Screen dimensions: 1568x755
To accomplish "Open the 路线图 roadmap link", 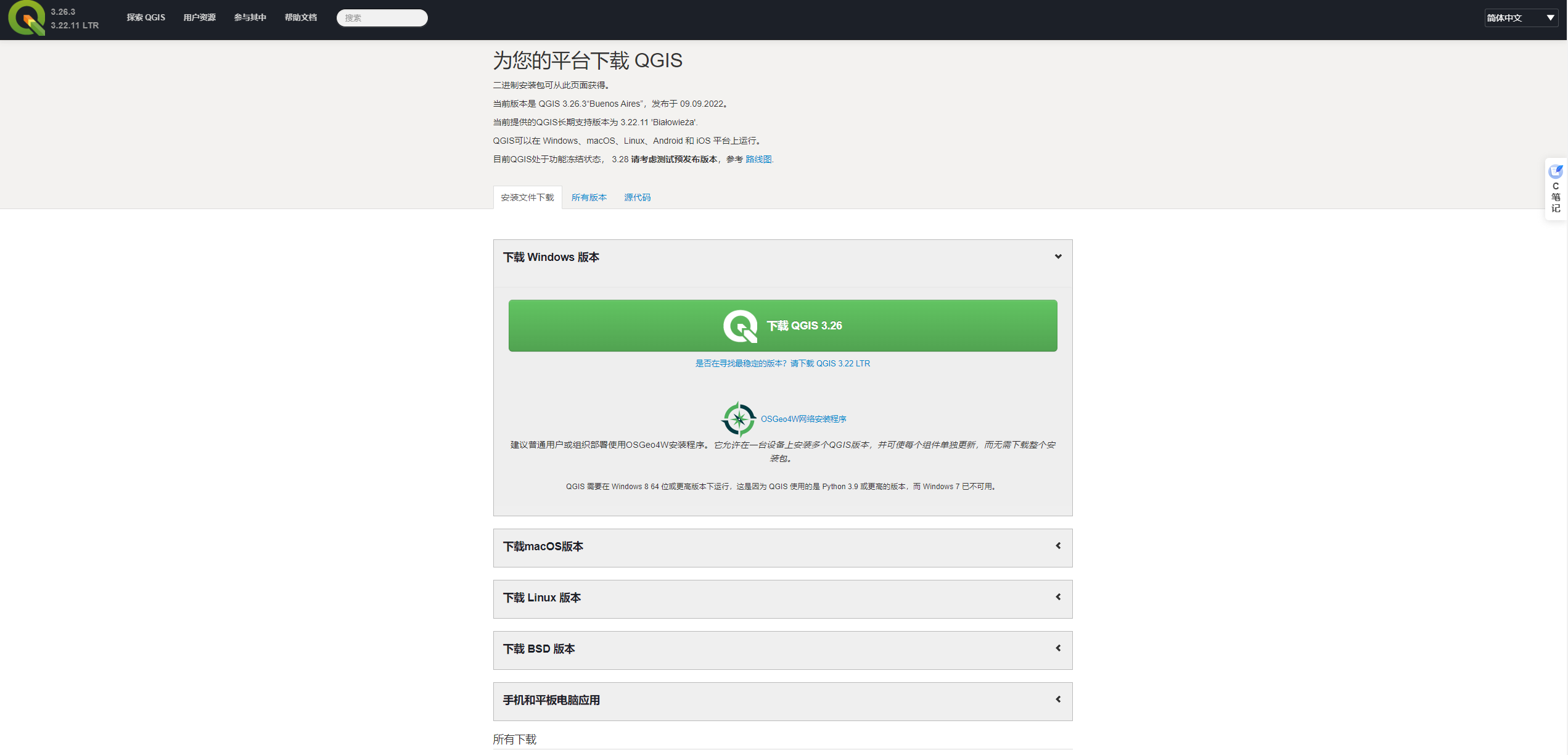I will click(758, 159).
